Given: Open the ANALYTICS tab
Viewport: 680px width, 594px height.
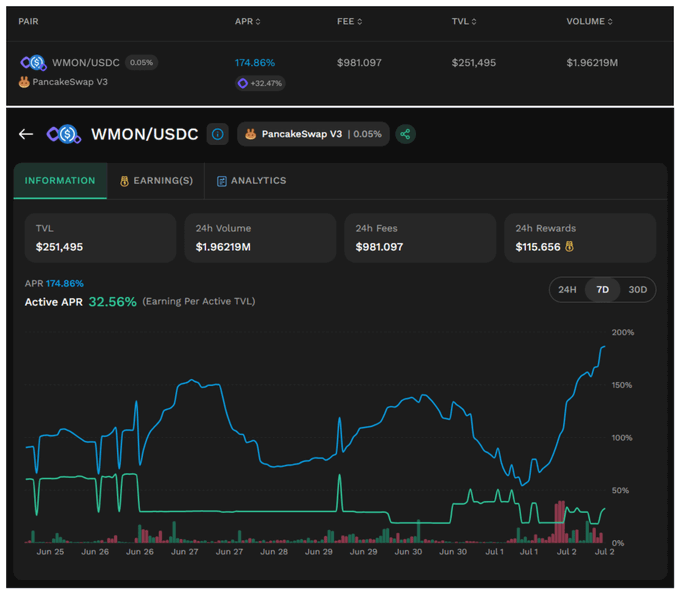Looking at the screenshot, I should pyautogui.click(x=252, y=181).
